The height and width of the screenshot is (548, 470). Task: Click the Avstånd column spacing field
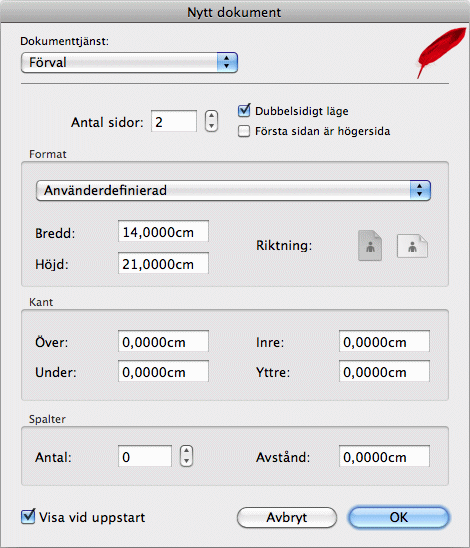point(384,456)
